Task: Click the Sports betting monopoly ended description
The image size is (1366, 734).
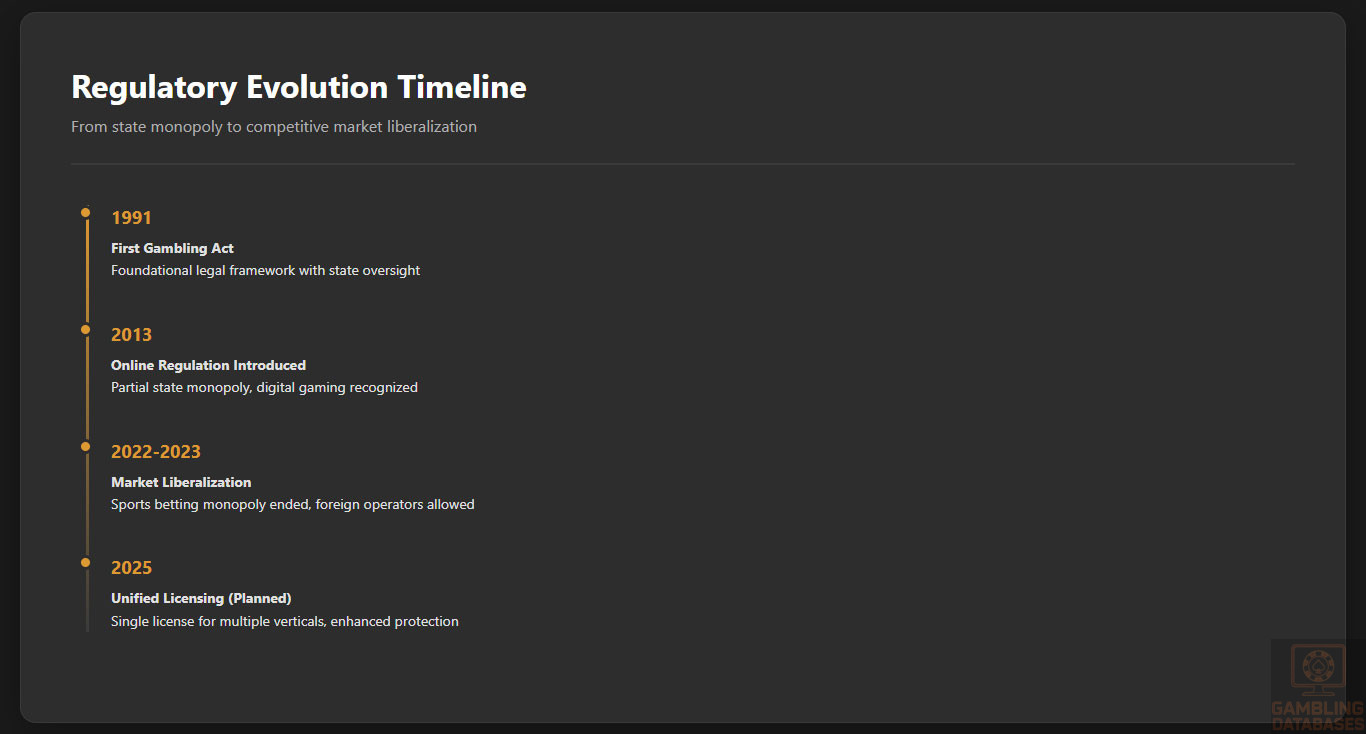Action: [x=292, y=504]
